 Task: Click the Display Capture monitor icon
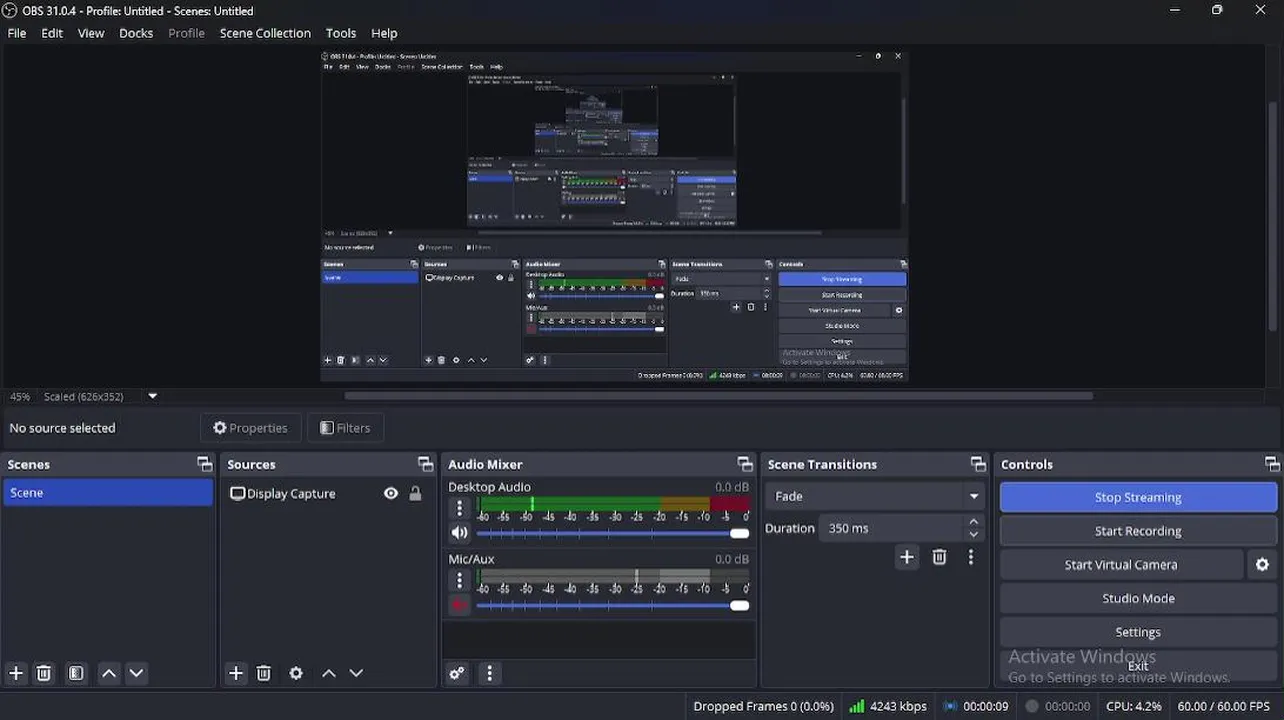(x=238, y=493)
